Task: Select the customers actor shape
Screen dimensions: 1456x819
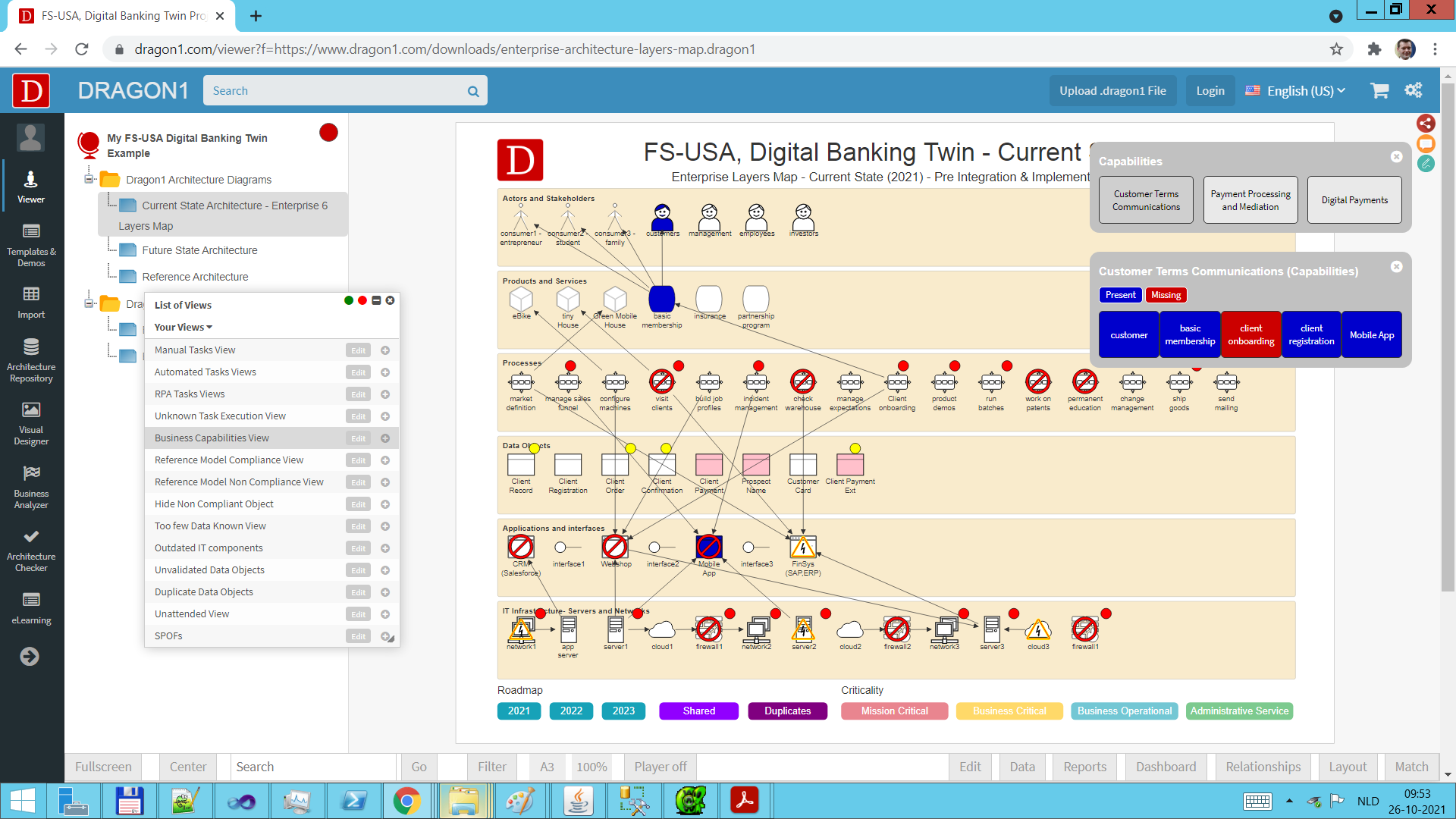Action: click(x=662, y=217)
